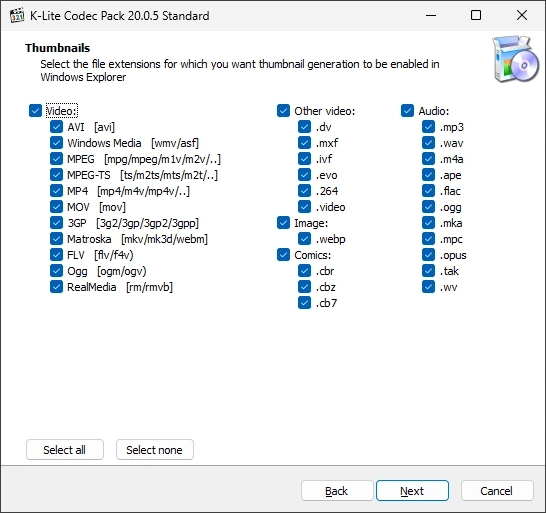Uncheck the FLV [flv/f4v] checkbox
Viewport: 546px width, 513px height.
[56, 255]
